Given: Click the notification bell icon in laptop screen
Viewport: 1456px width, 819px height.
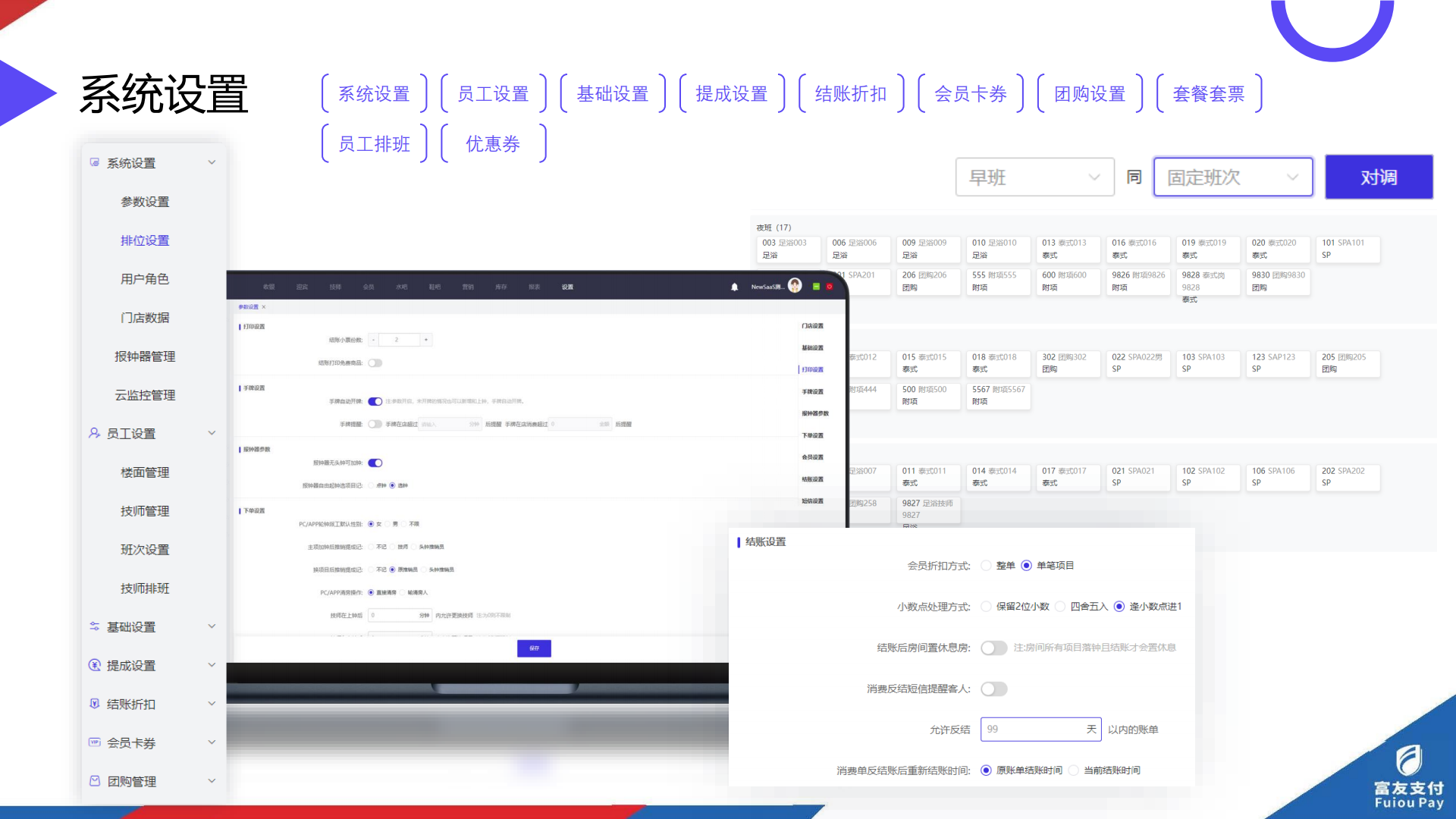Looking at the screenshot, I should pyautogui.click(x=734, y=287).
